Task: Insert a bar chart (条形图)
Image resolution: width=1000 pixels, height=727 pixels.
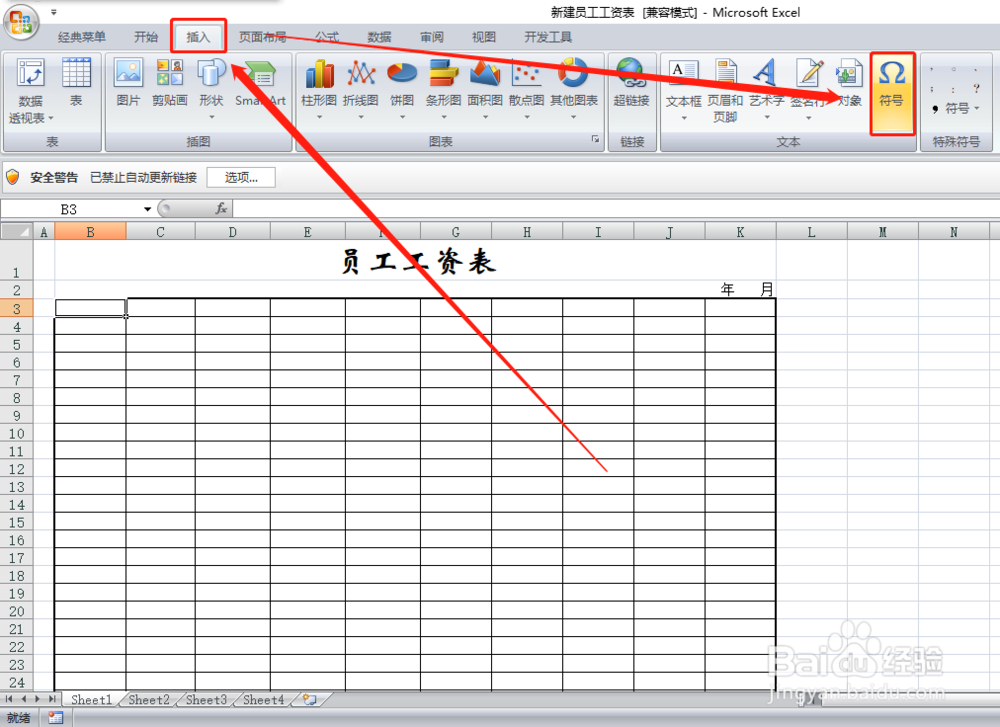Action: point(443,89)
